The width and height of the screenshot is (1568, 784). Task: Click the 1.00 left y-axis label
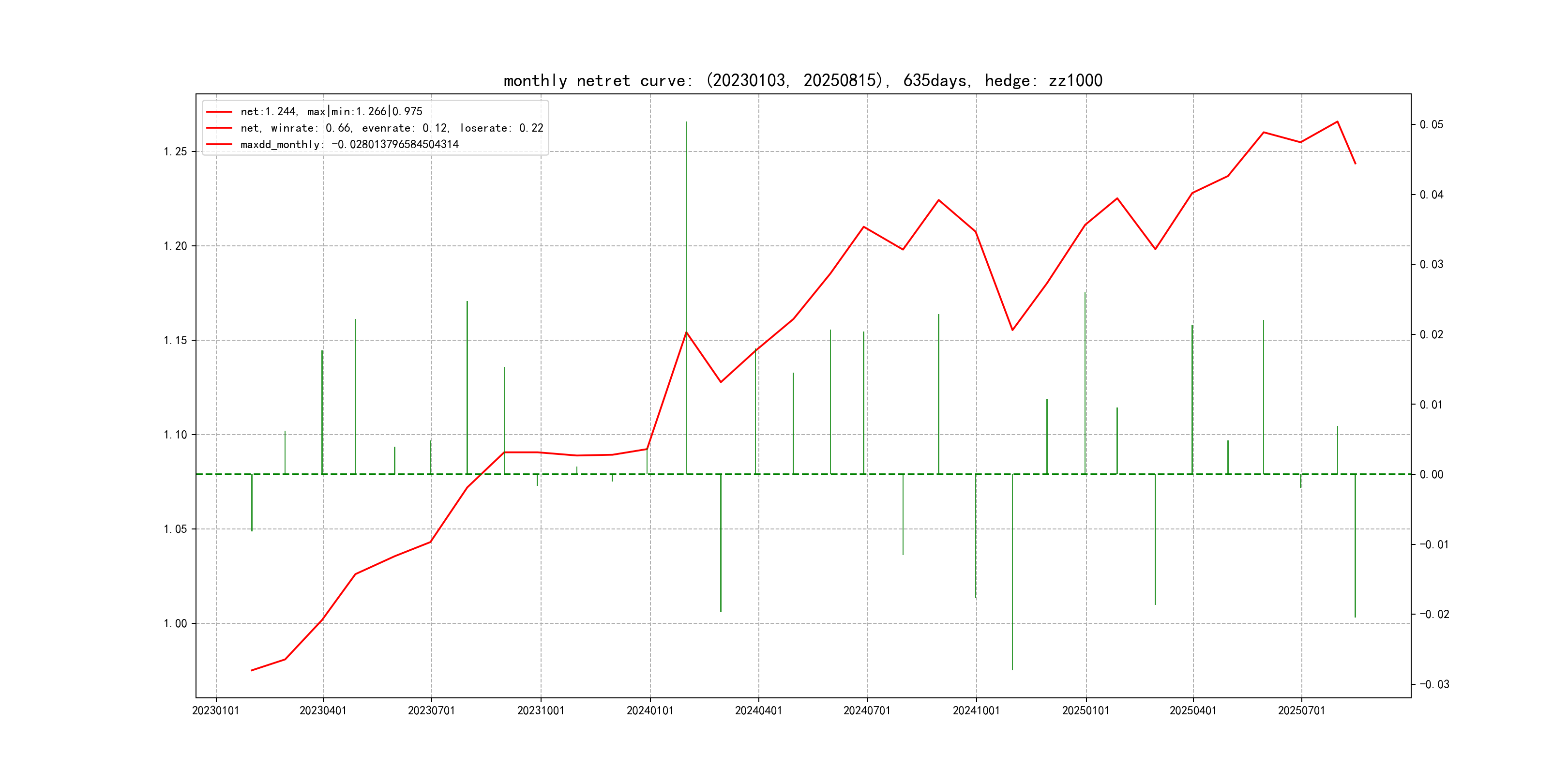(x=175, y=623)
